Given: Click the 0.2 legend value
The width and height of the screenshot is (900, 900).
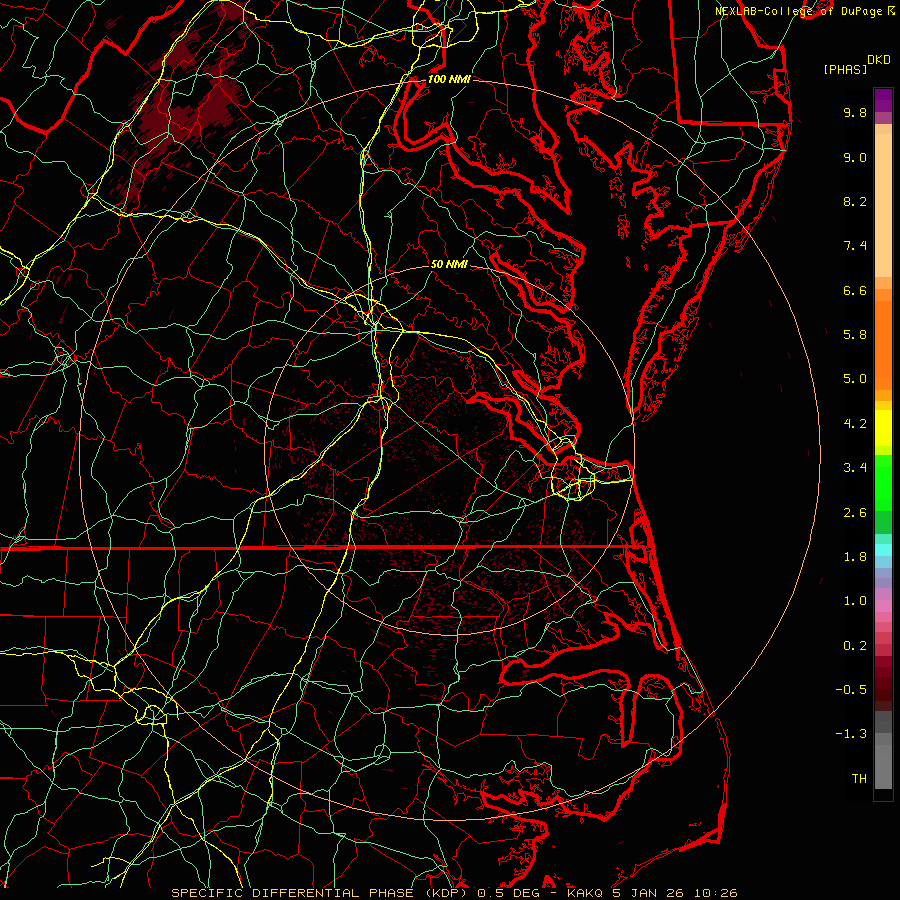Looking at the screenshot, I should click(x=855, y=646).
